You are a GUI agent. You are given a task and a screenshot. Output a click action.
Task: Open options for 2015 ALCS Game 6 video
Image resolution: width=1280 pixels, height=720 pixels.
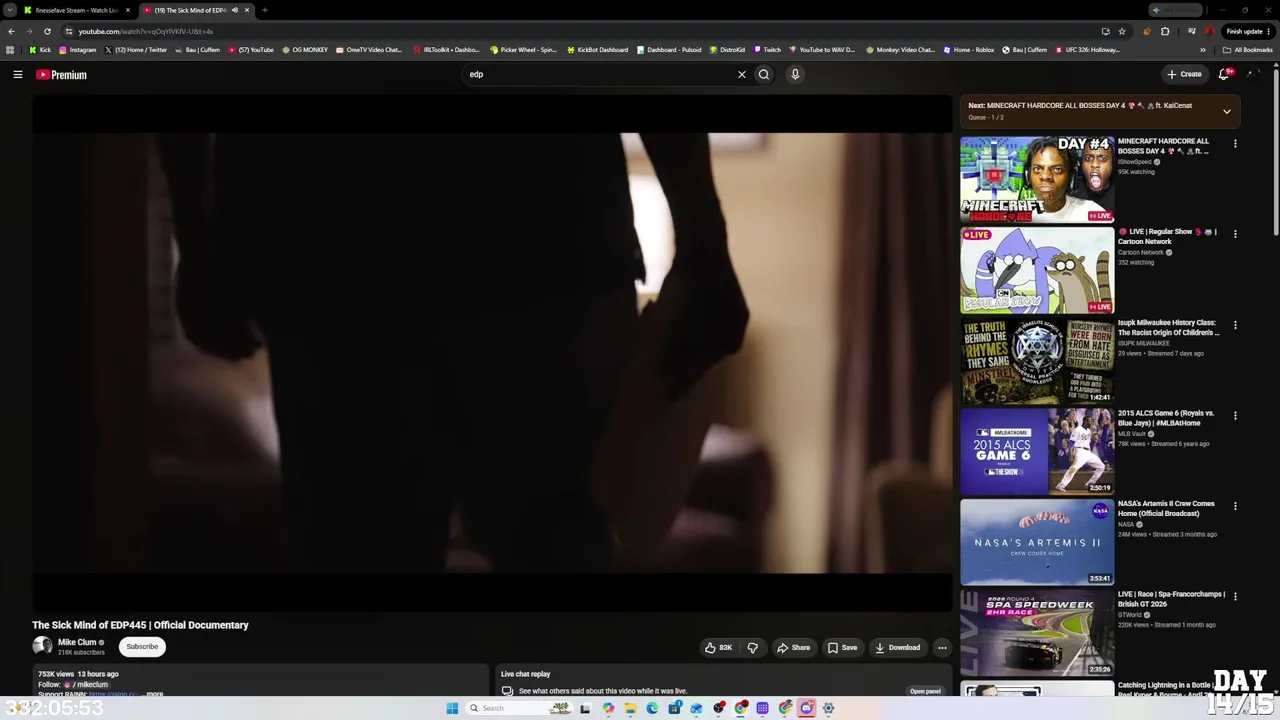coord(1235,415)
